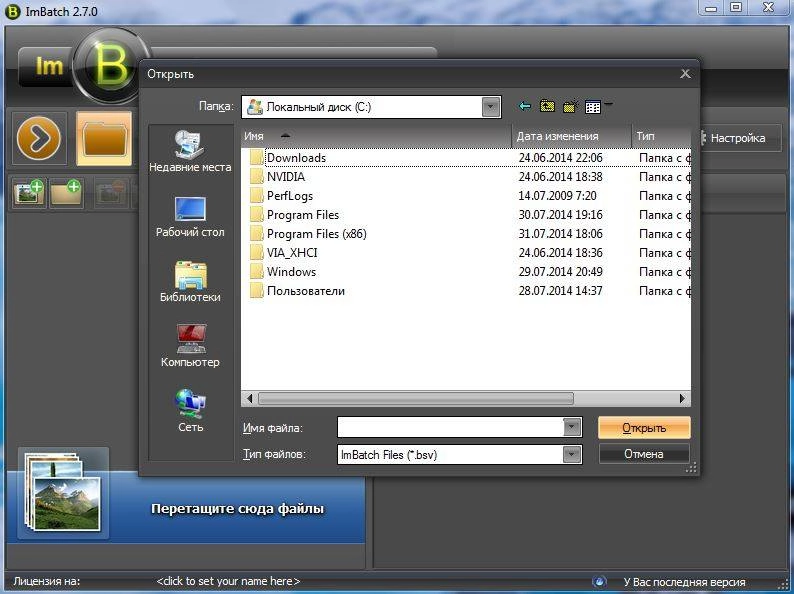Click the orange open-task folder icon
Image resolution: width=794 pixels, height=594 pixels.
click(104, 138)
